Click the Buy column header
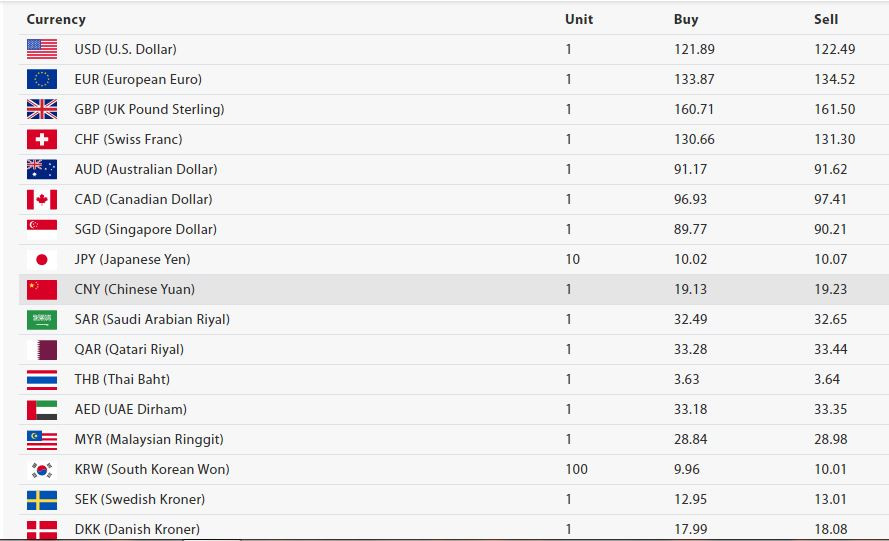This screenshot has width=889, height=541. click(x=686, y=19)
